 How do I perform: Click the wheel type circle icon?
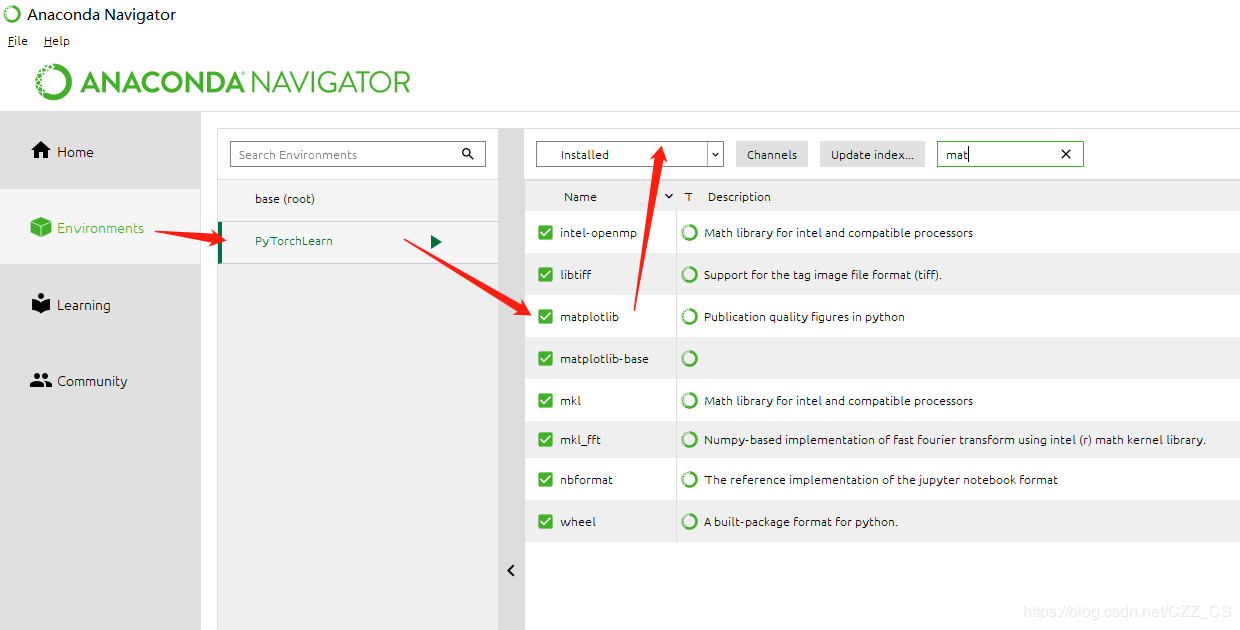[x=689, y=521]
